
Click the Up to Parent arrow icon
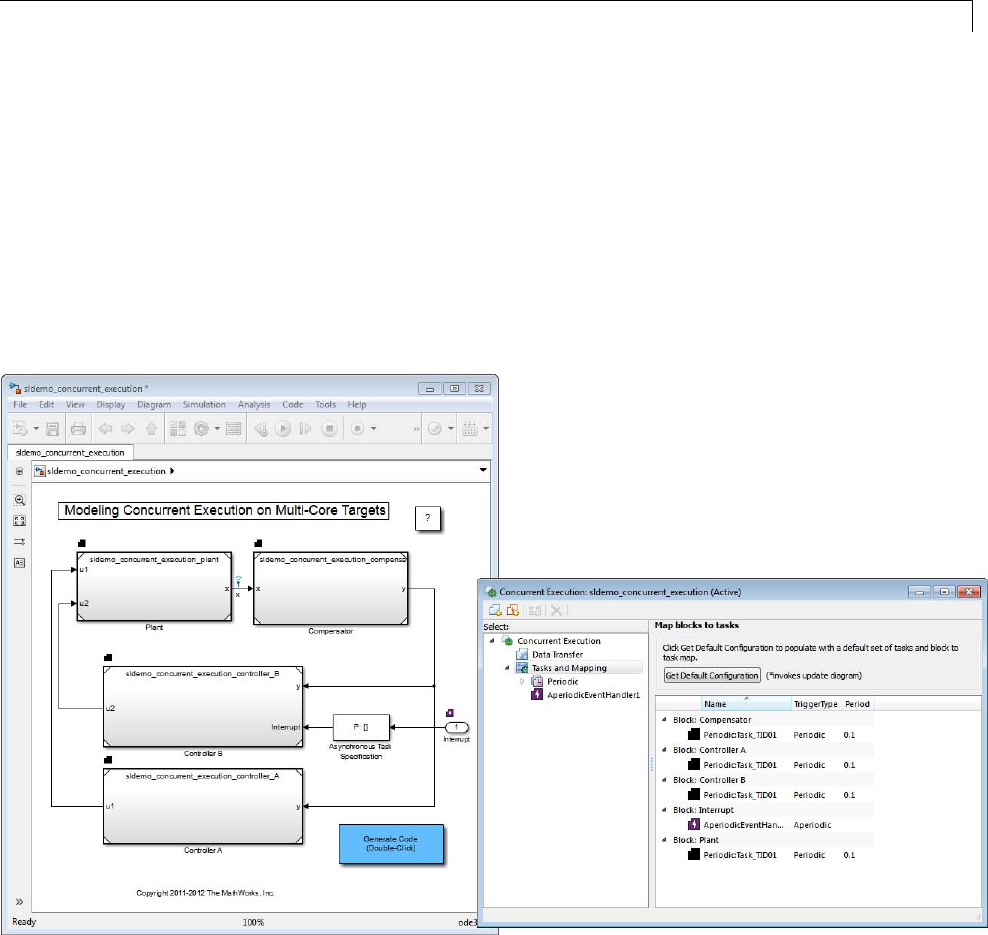tap(151, 429)
